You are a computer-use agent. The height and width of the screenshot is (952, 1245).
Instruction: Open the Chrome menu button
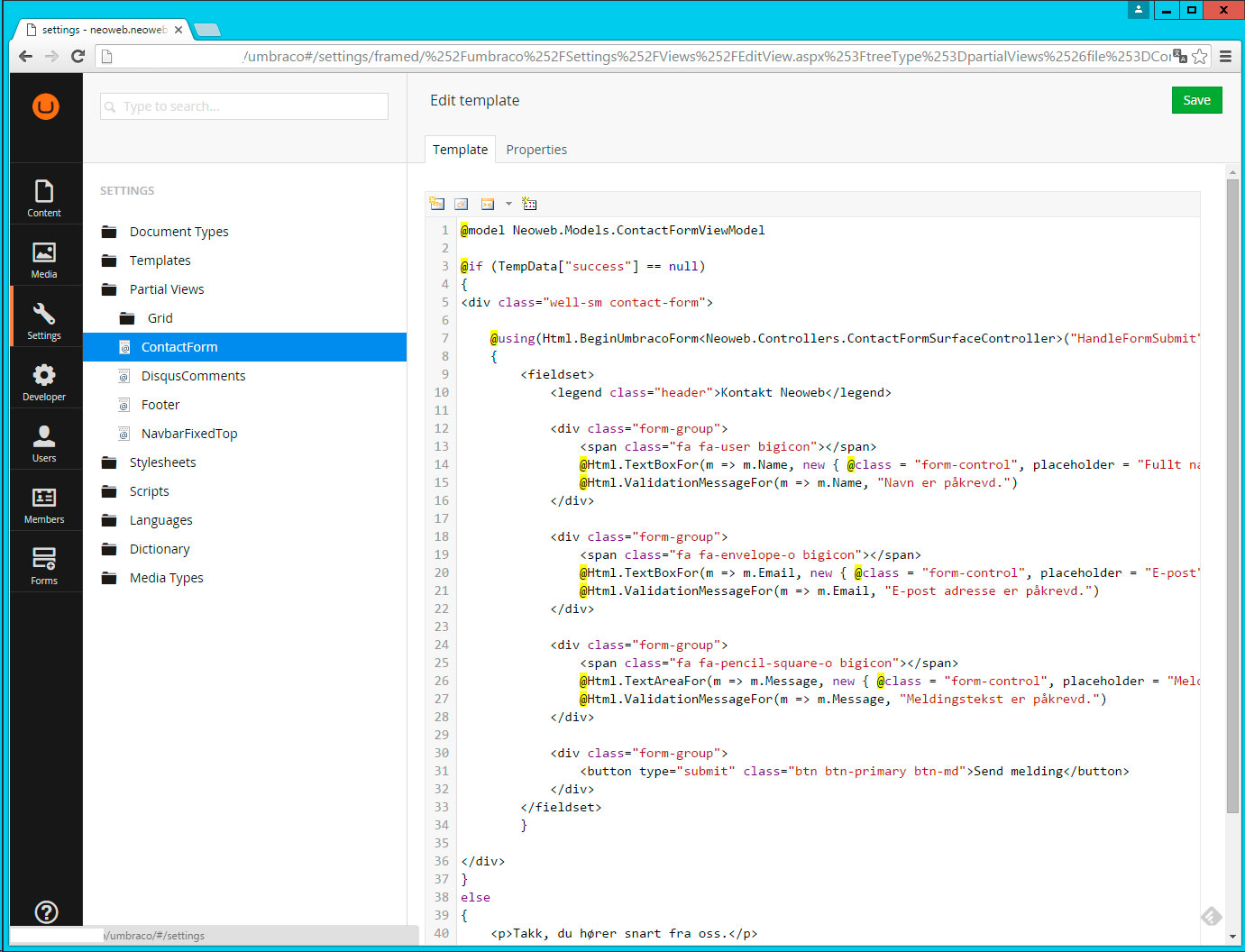pos(1225,56)
